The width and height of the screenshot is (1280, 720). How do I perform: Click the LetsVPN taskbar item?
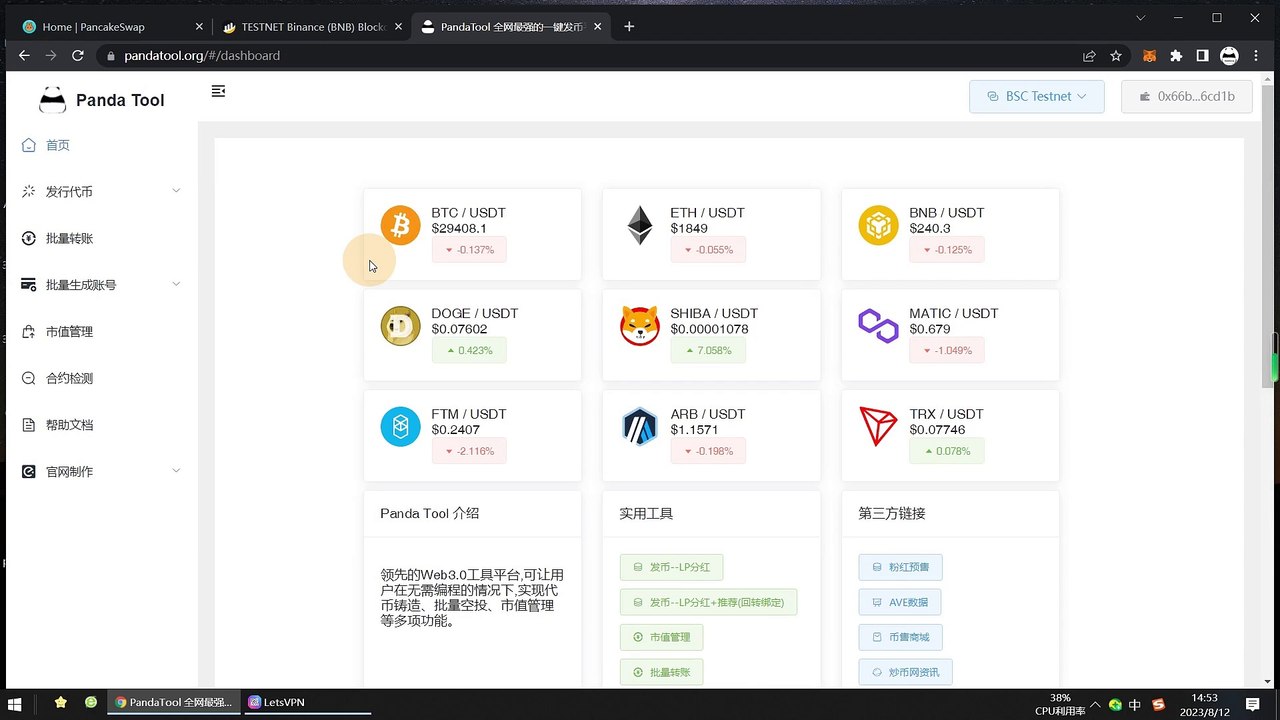coord(308,703)
